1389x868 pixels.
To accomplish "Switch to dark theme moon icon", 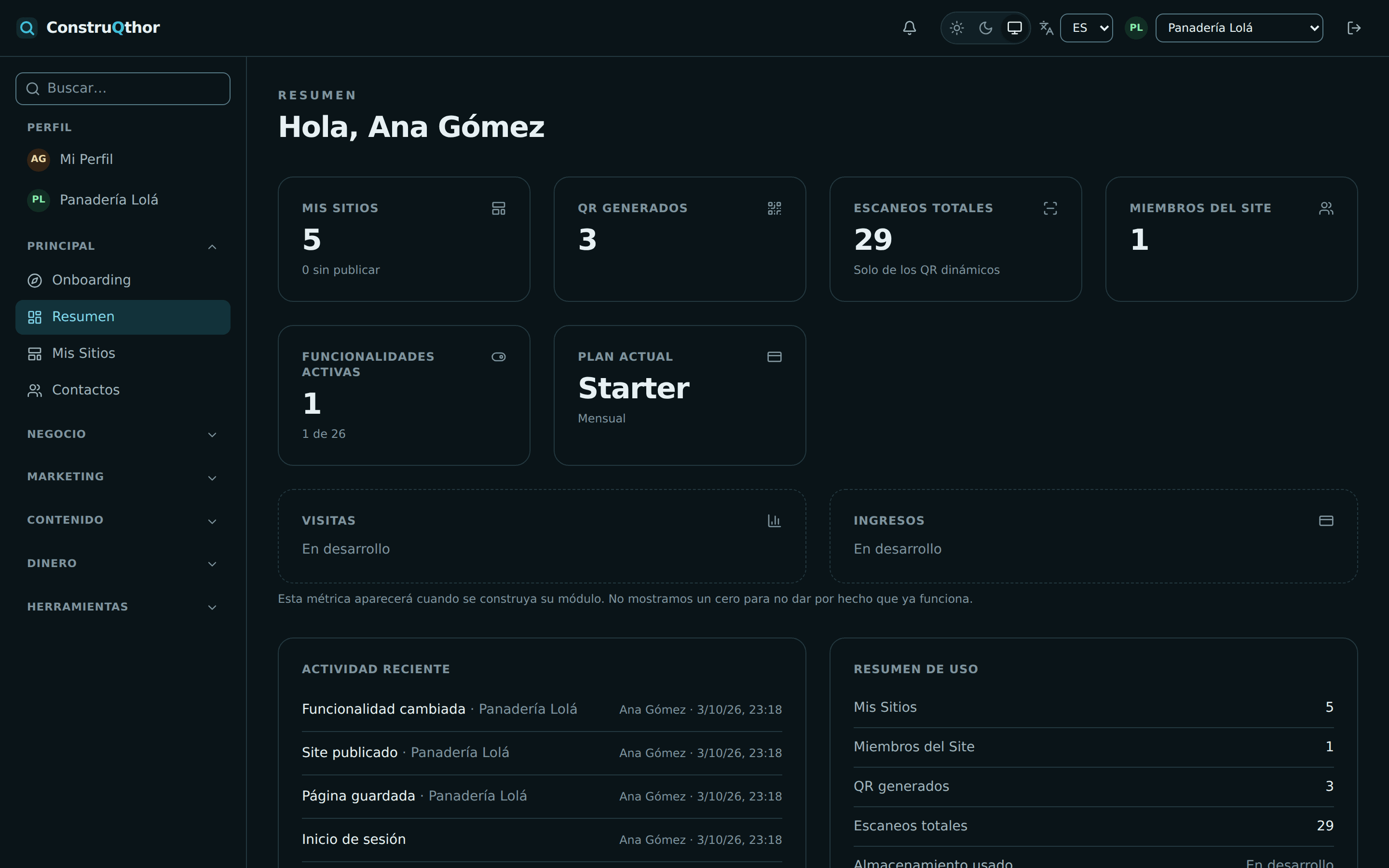I will click(985, 27).
